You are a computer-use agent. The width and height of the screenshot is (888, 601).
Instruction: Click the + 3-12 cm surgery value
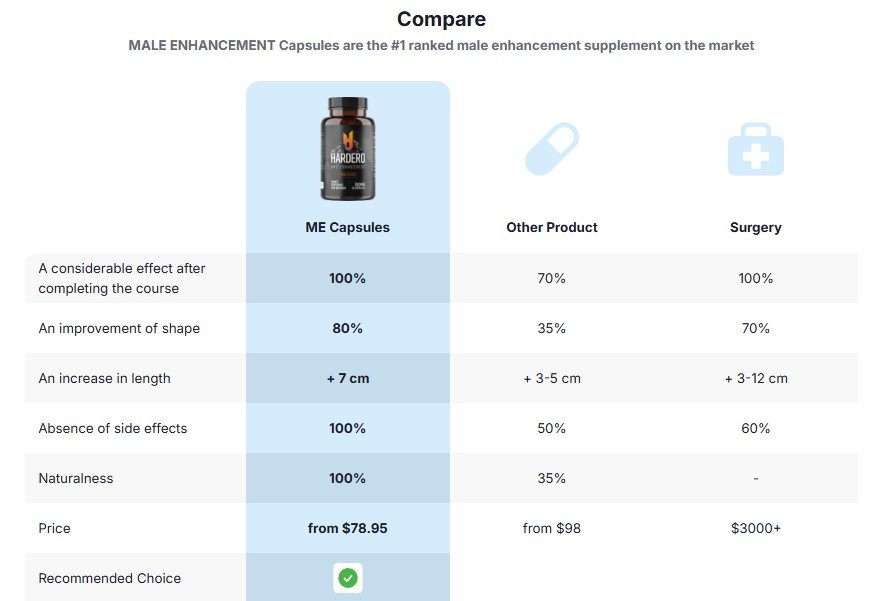[756, 378]
